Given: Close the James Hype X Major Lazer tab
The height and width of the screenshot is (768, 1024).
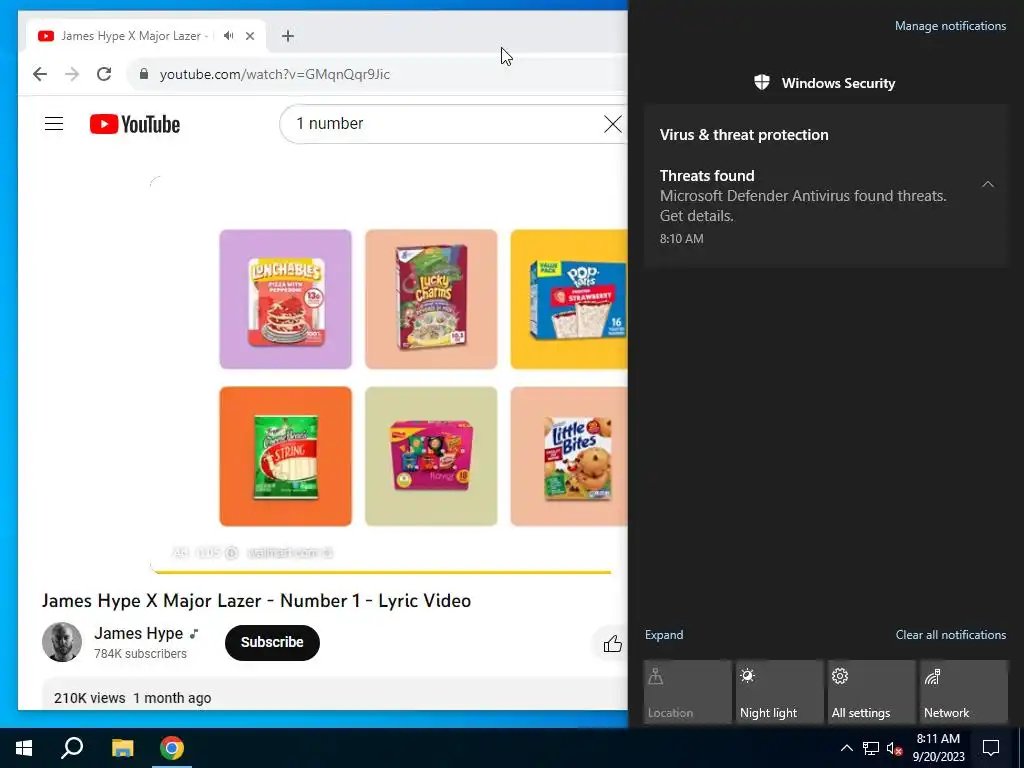Looking at the screenshot, I should pyautogui.click(x=249, y=36).
